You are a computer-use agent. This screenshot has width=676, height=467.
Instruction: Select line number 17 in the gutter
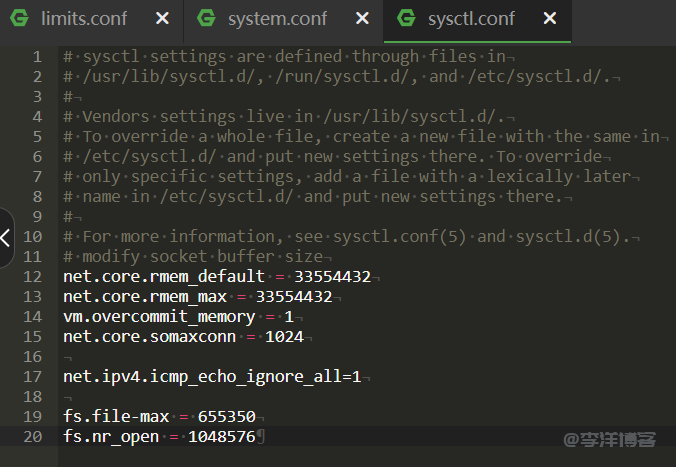click(x=33, y=377)
